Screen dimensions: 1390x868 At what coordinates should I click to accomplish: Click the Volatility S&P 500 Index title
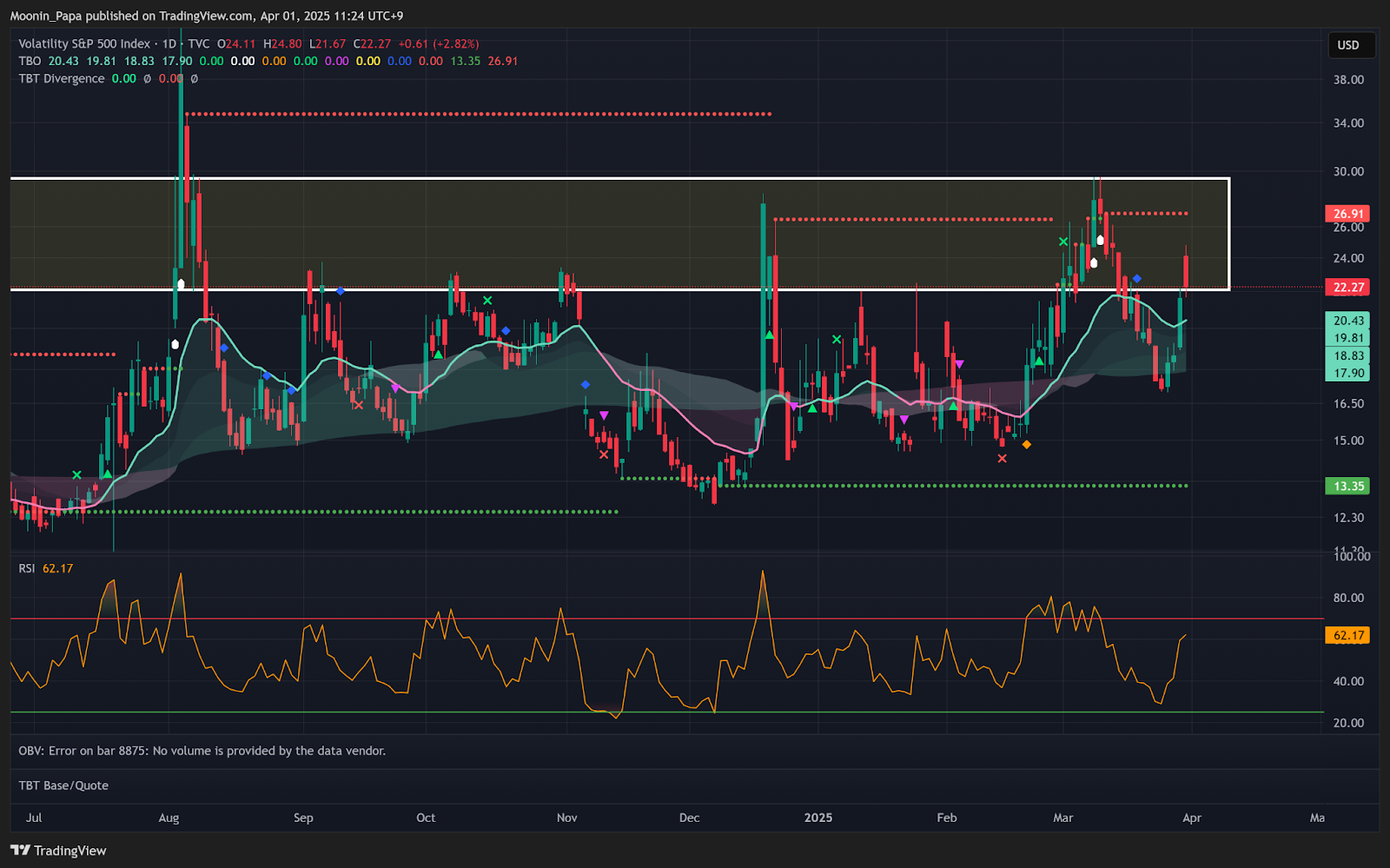(84, 44)
